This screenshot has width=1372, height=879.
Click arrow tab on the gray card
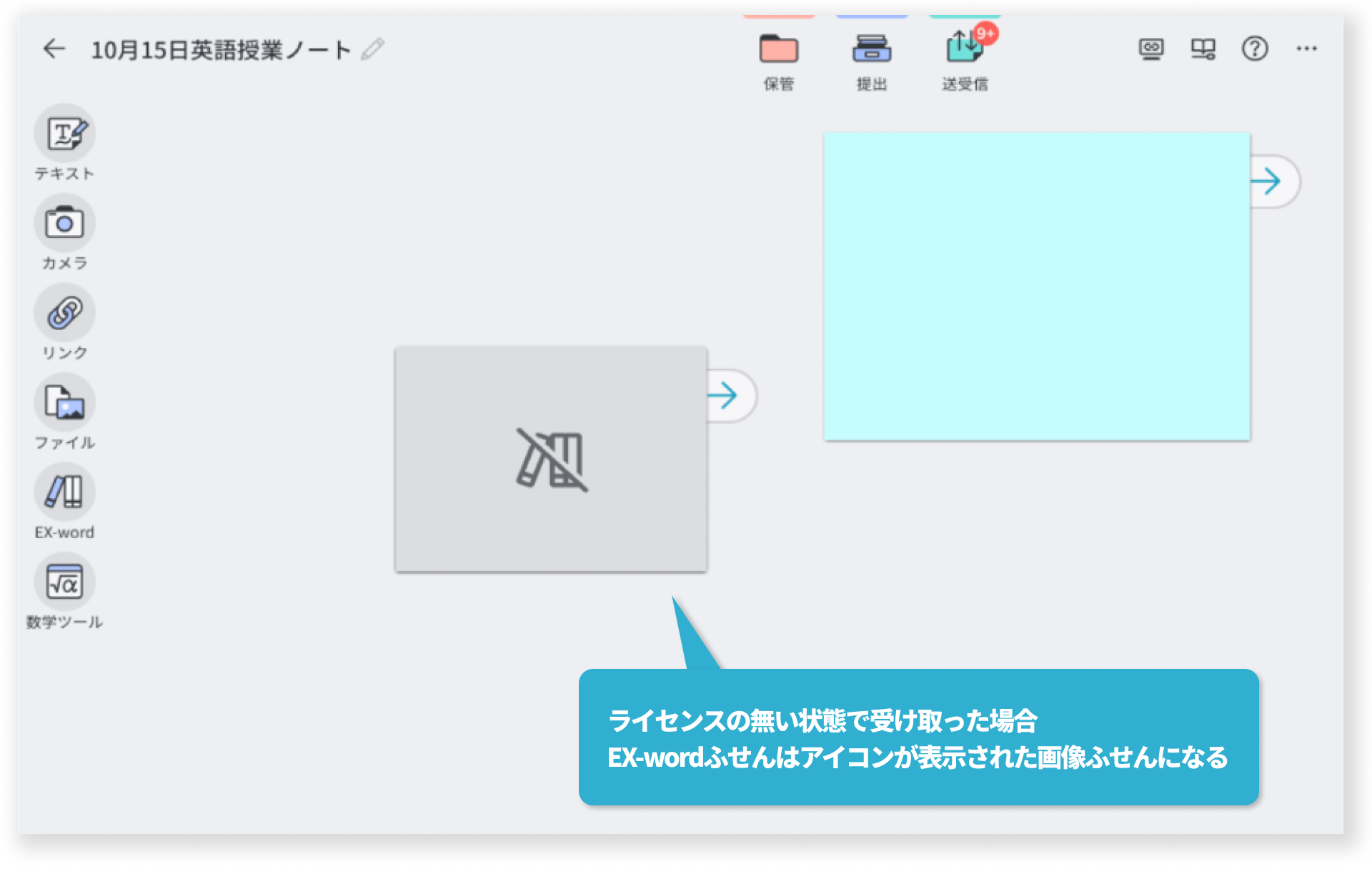click(731, 396)
